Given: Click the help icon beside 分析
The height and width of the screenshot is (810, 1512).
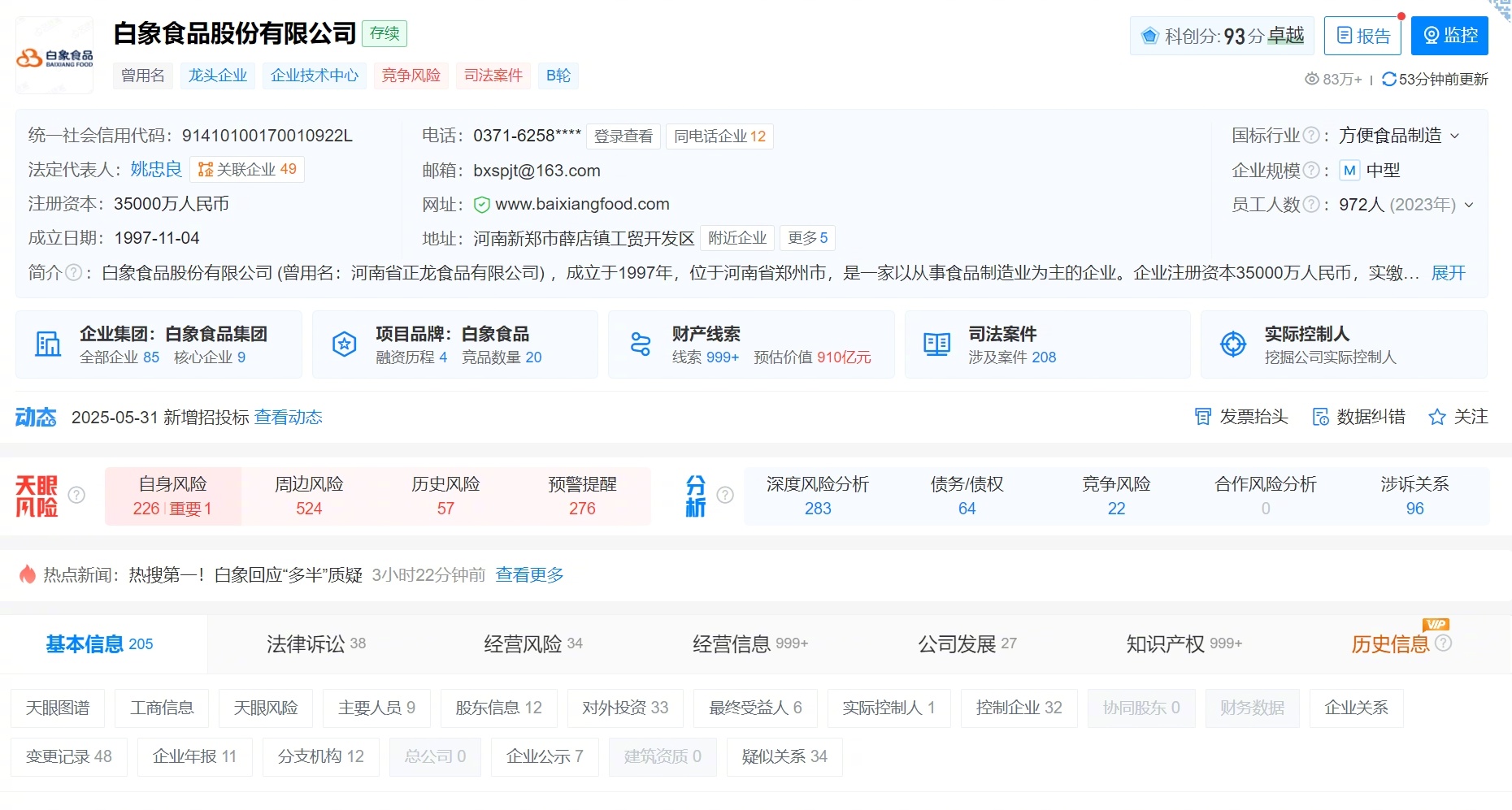Looking at the screenshot, I should [725, 495].
